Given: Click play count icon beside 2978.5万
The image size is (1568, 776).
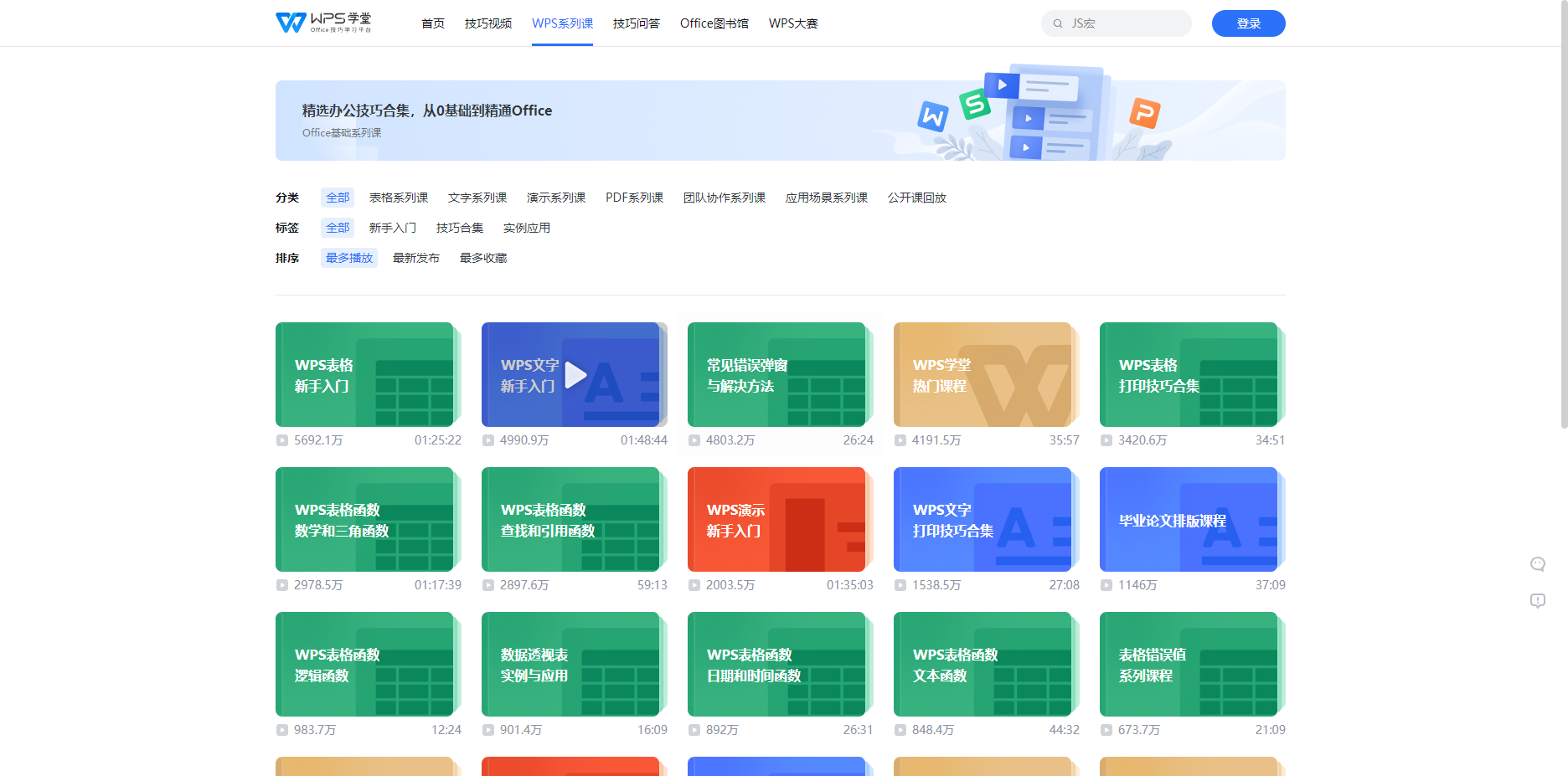Looking at the screenshot, I should click(282, 585).
